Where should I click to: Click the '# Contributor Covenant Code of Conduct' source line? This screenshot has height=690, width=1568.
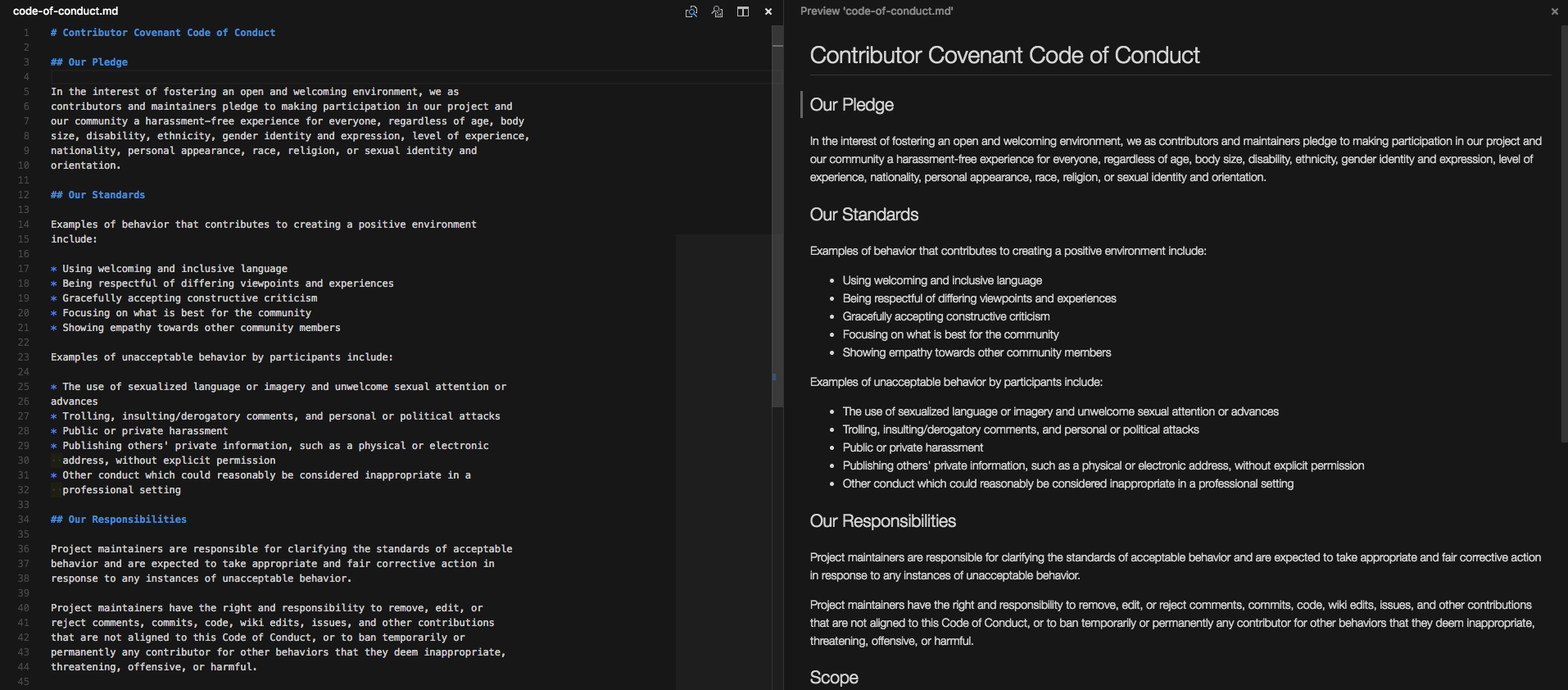pyautogui.click(x=163, y=33)
